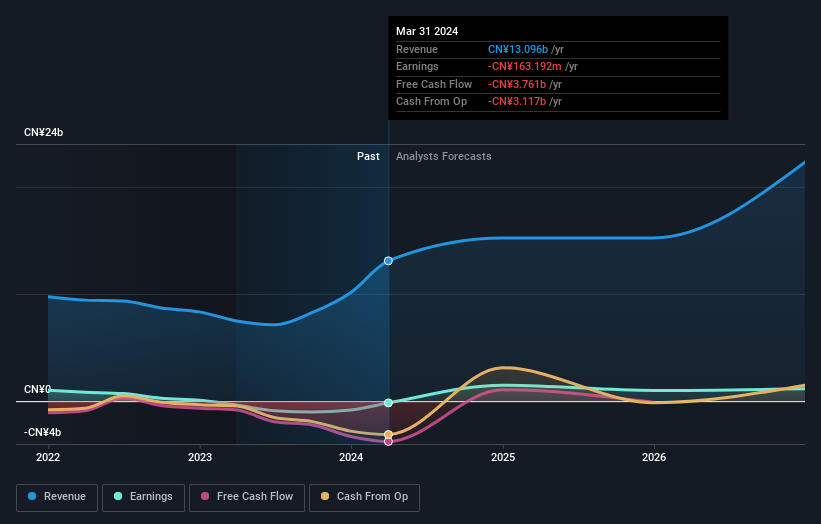Click the -CN¥3.761b free cash flow value
This screenshot has height=524, width=821.
(x=517, y=84)
